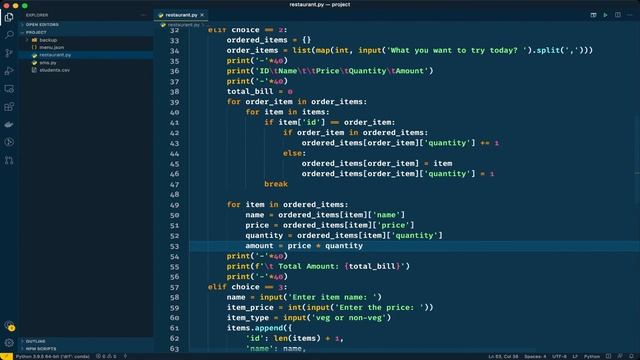
Task: Click line number 47 in the gutter
Action: (174, 184)
